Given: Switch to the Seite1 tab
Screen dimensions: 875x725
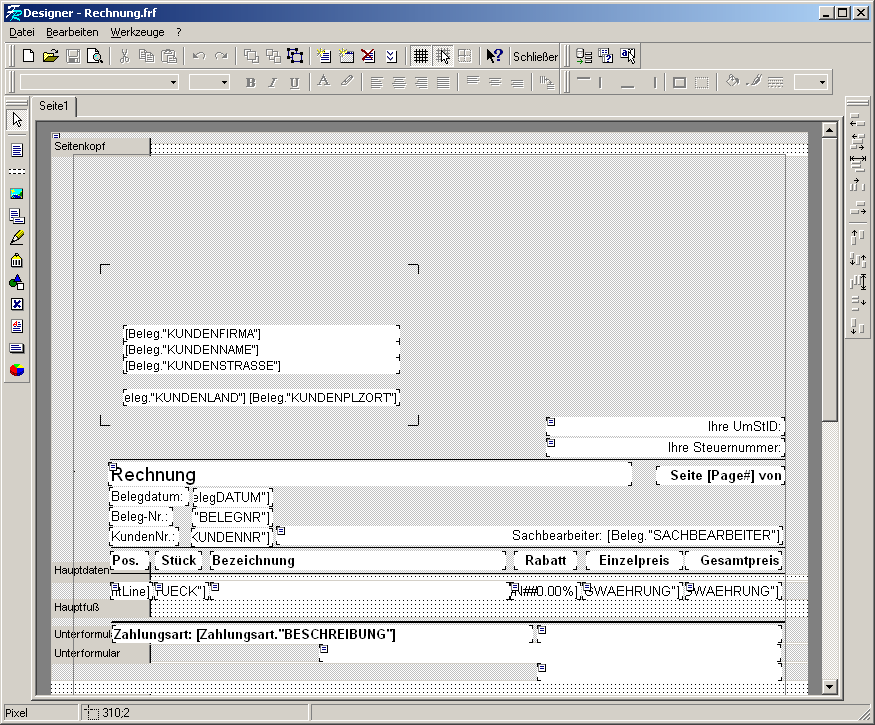Looking at the screenshot, I should [54, 106].
